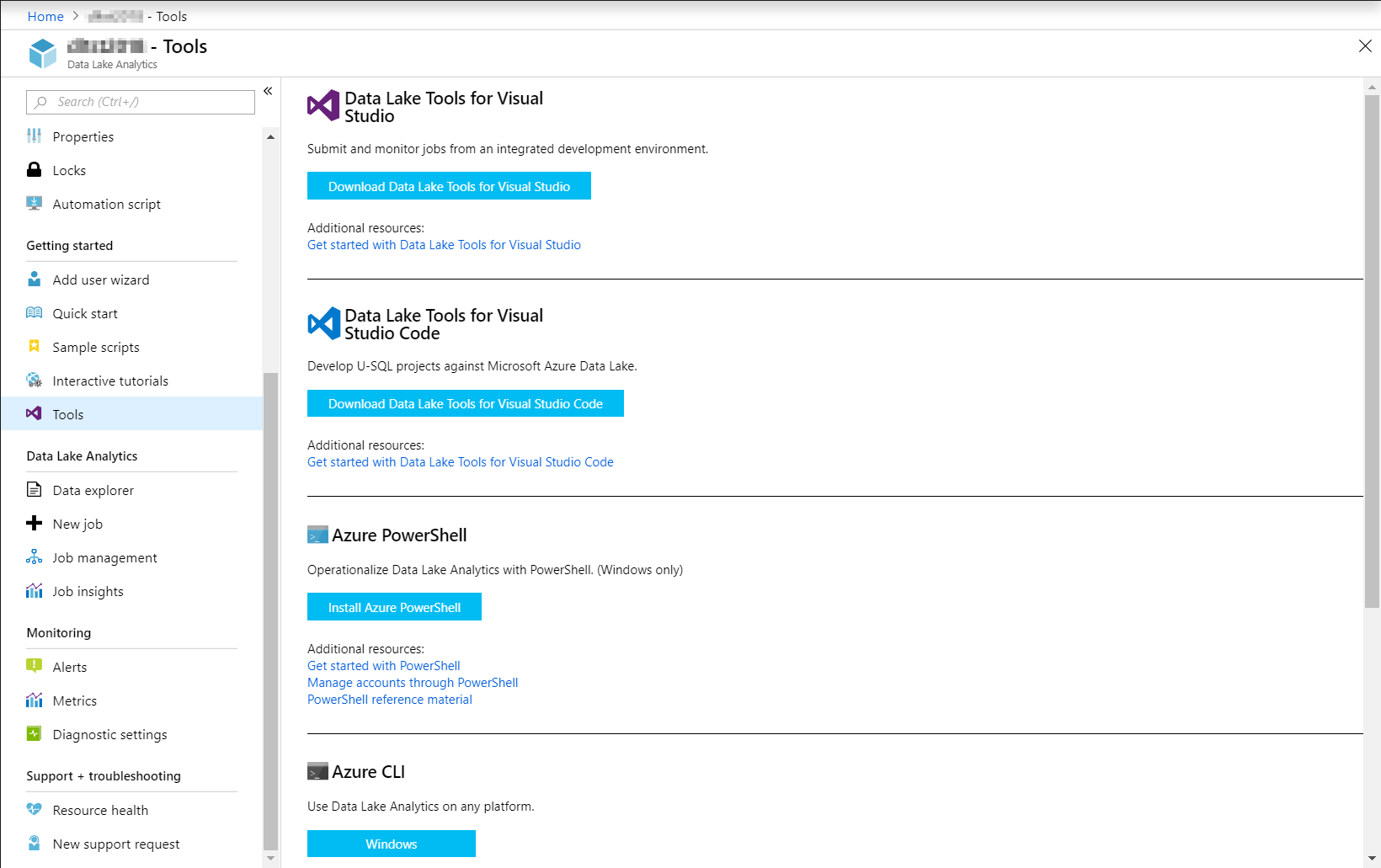Click the Data explorer document icon
Image resolution: width=1381 pixels, height=868 pixels.
click(34, 489)
